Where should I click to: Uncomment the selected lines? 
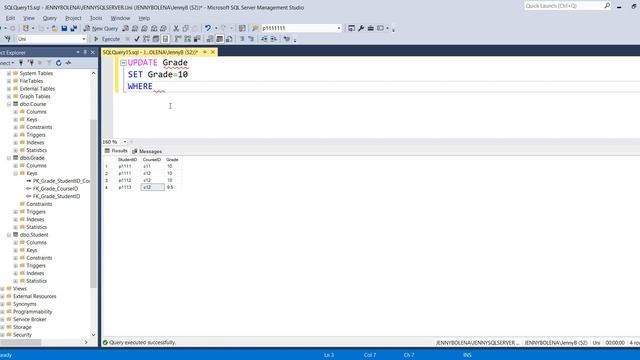[x=251, y=39]
